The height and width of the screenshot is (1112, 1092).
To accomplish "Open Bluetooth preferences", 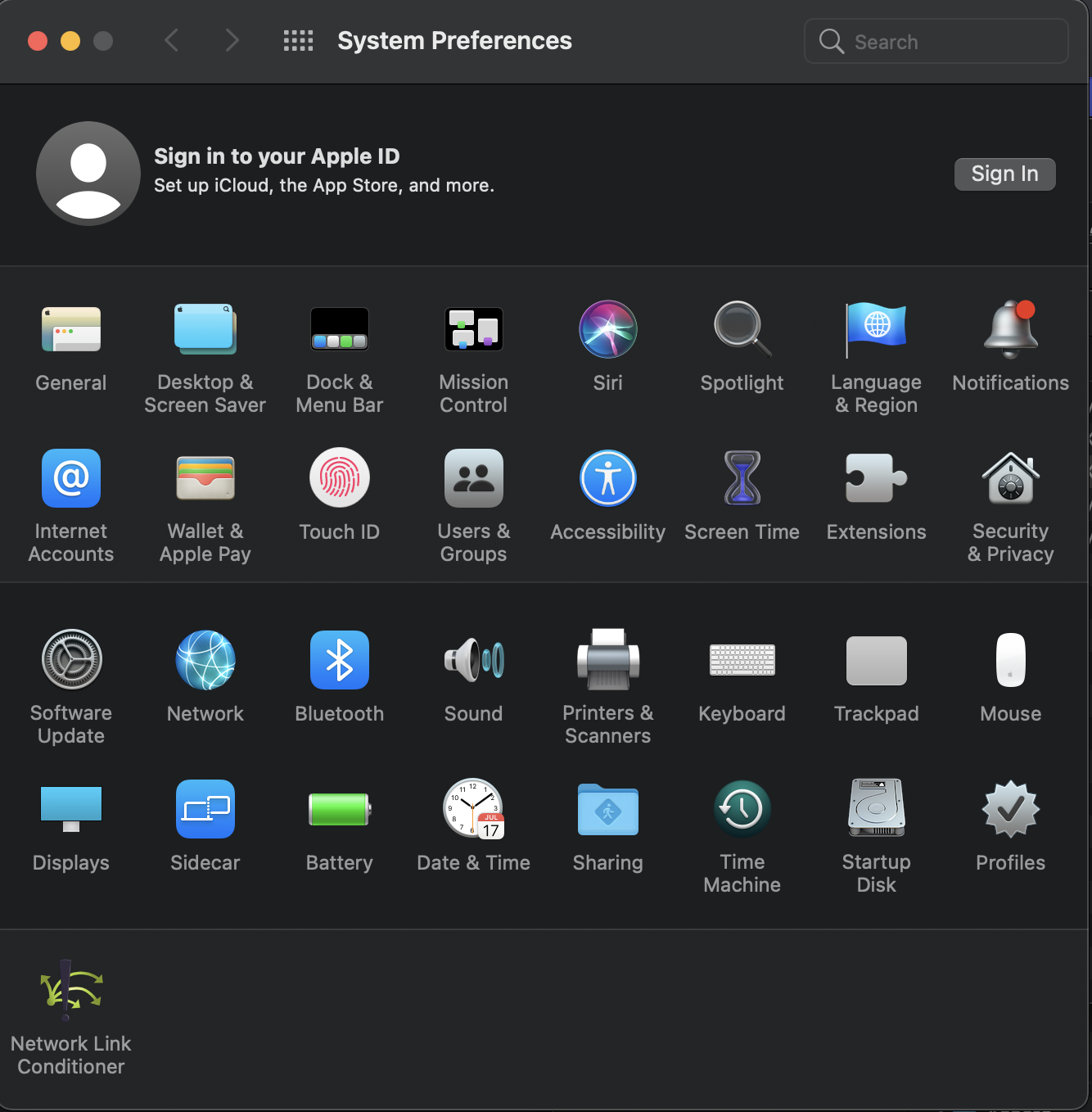I will (x=340, y=660).
